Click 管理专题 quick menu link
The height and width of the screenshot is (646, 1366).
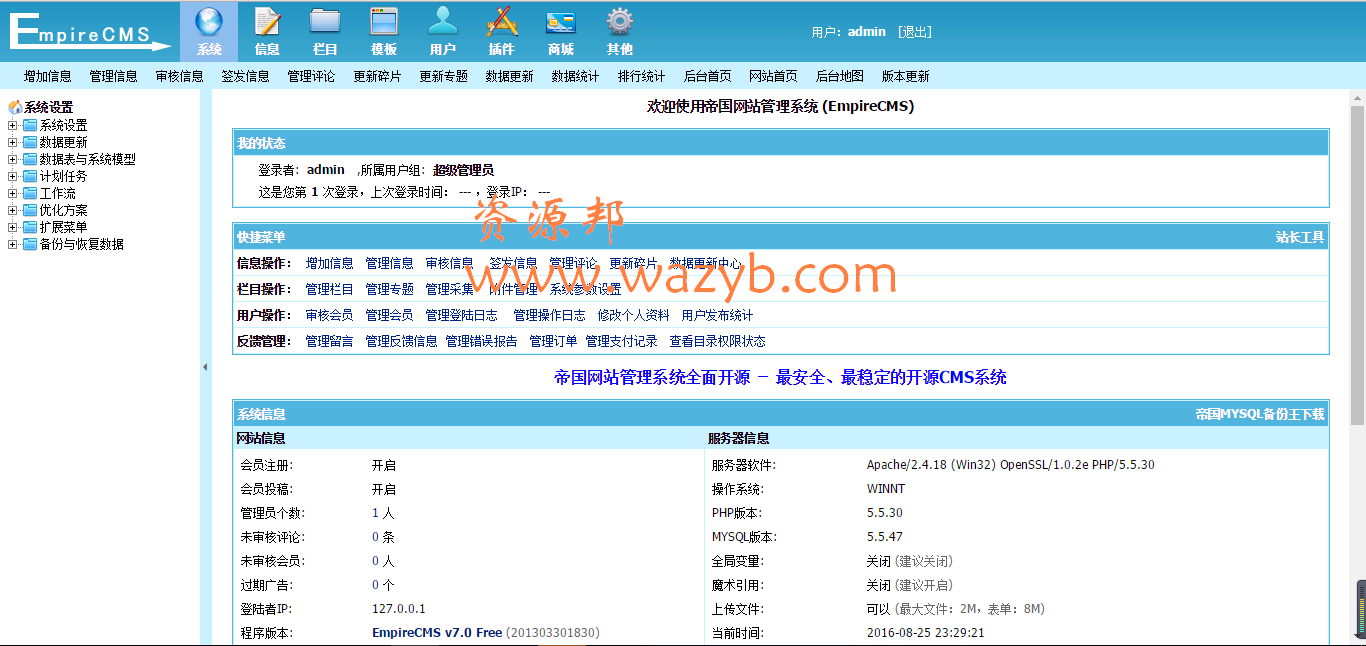(390, 289)
